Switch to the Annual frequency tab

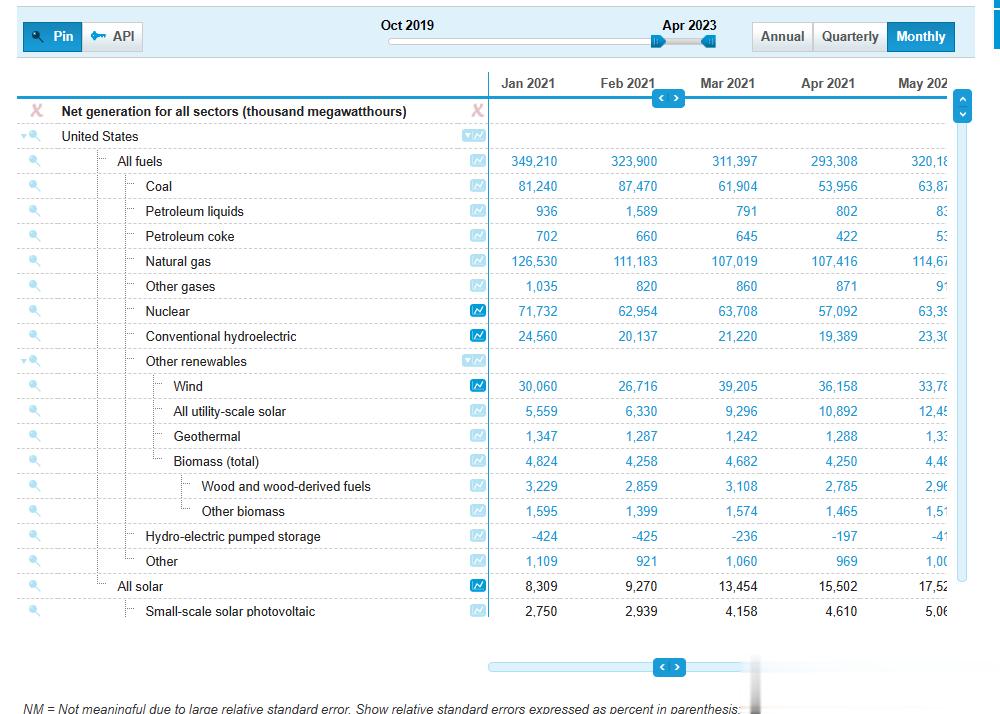click(x=782, y=37)
